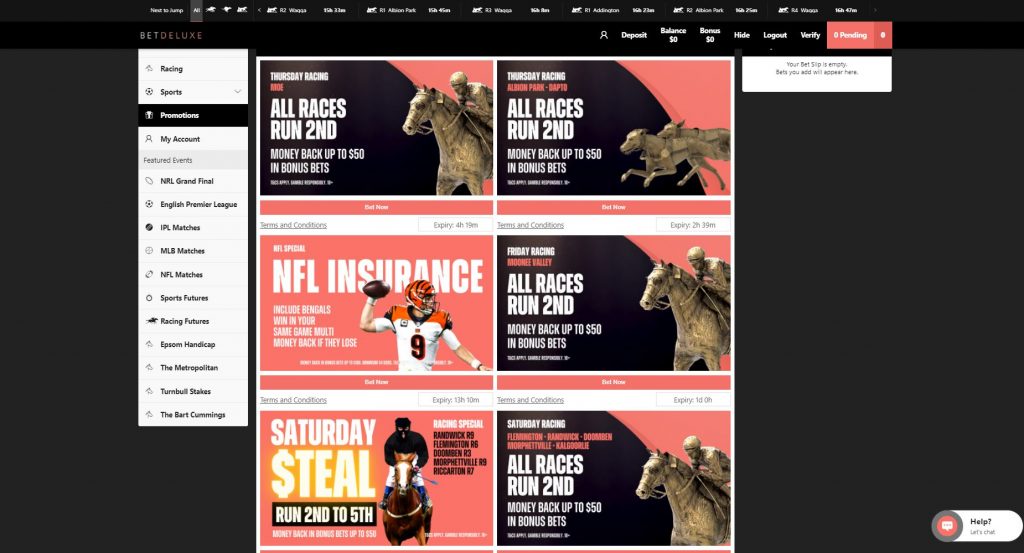The width and height of the screenshot is (1024, 553).
Task: Open R1 Albion Park race at 15h 45m
Action: pos(408,10)
